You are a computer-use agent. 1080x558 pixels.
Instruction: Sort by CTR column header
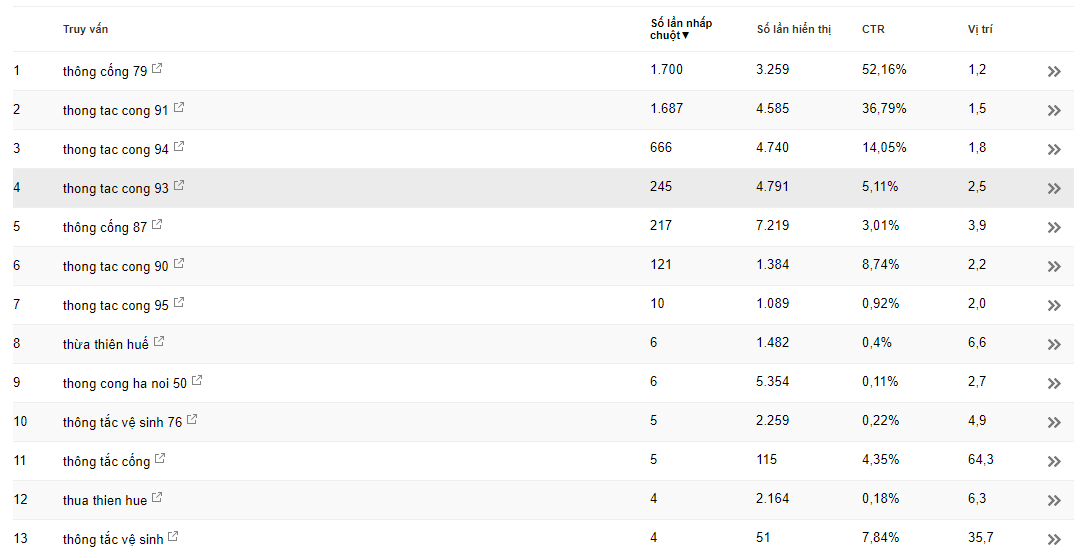[873, 29]
